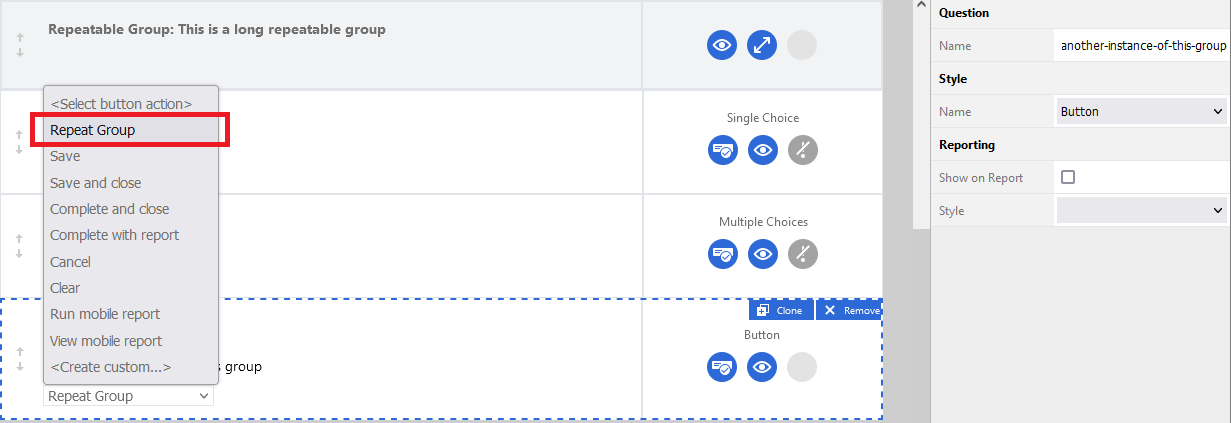This screenshot has height=423, width=1231.
Task: Click reorder arrows on Repeatable Group row
Action: click(x=20, y=45)
